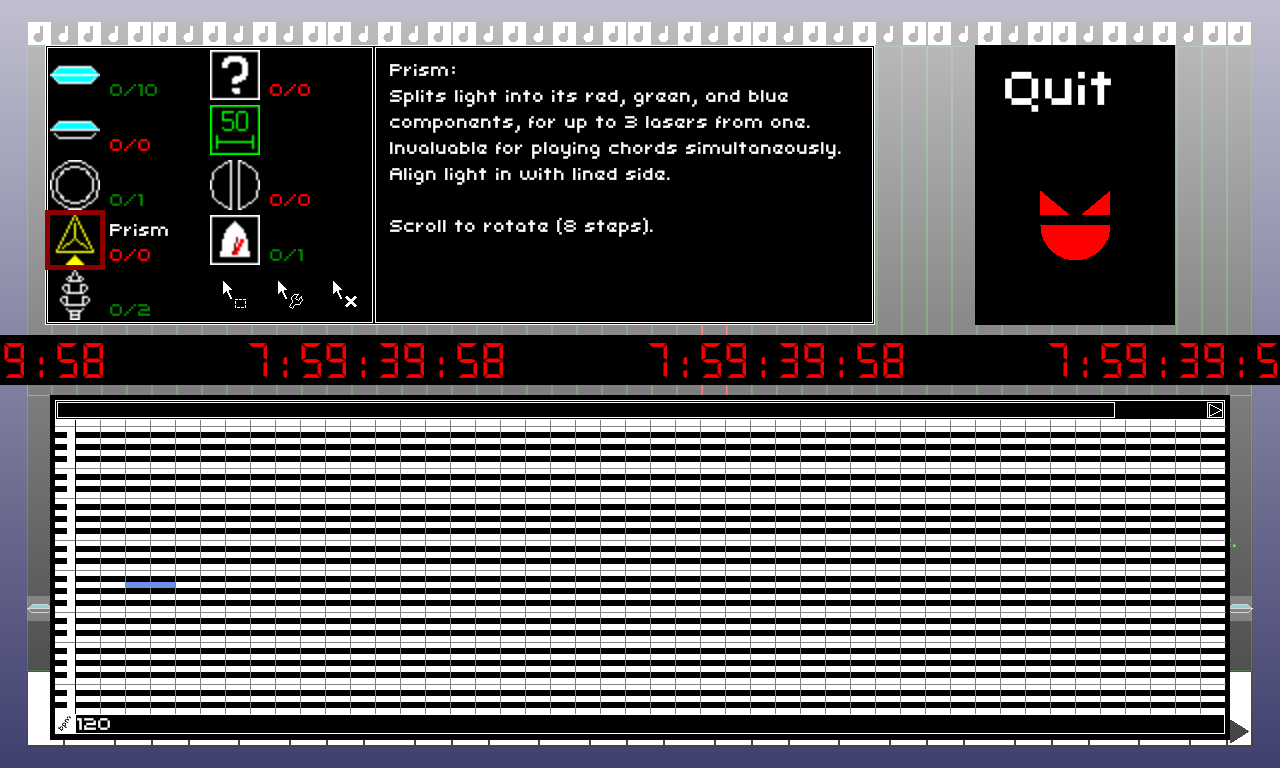Image resolution: width=1280 pixels, height=768 pixels.
Task: Choose the laser emitter tower icon
Action: pyautogui.click(x=75, y=295)
